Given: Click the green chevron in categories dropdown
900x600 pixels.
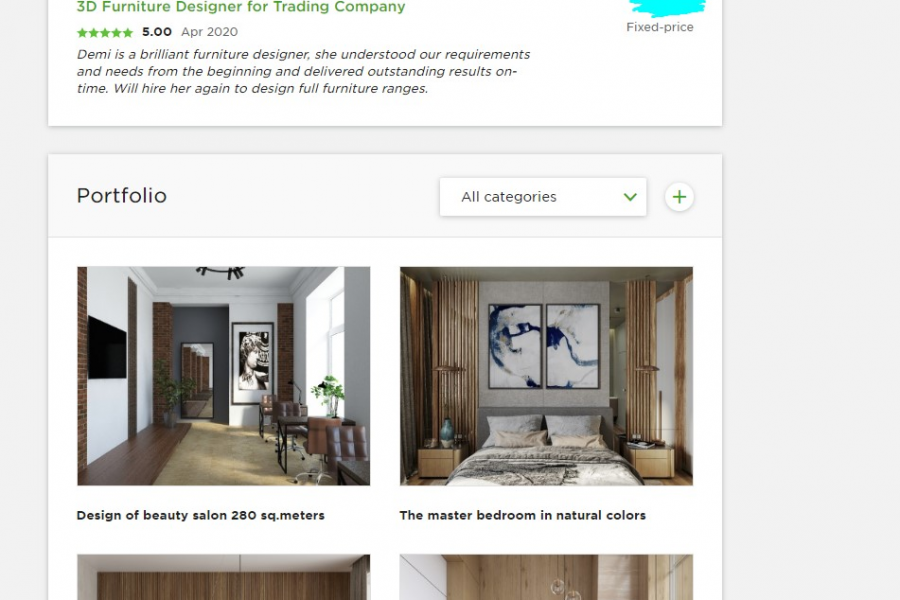Looking at the screenshot, I should click(x=630, y=197).
